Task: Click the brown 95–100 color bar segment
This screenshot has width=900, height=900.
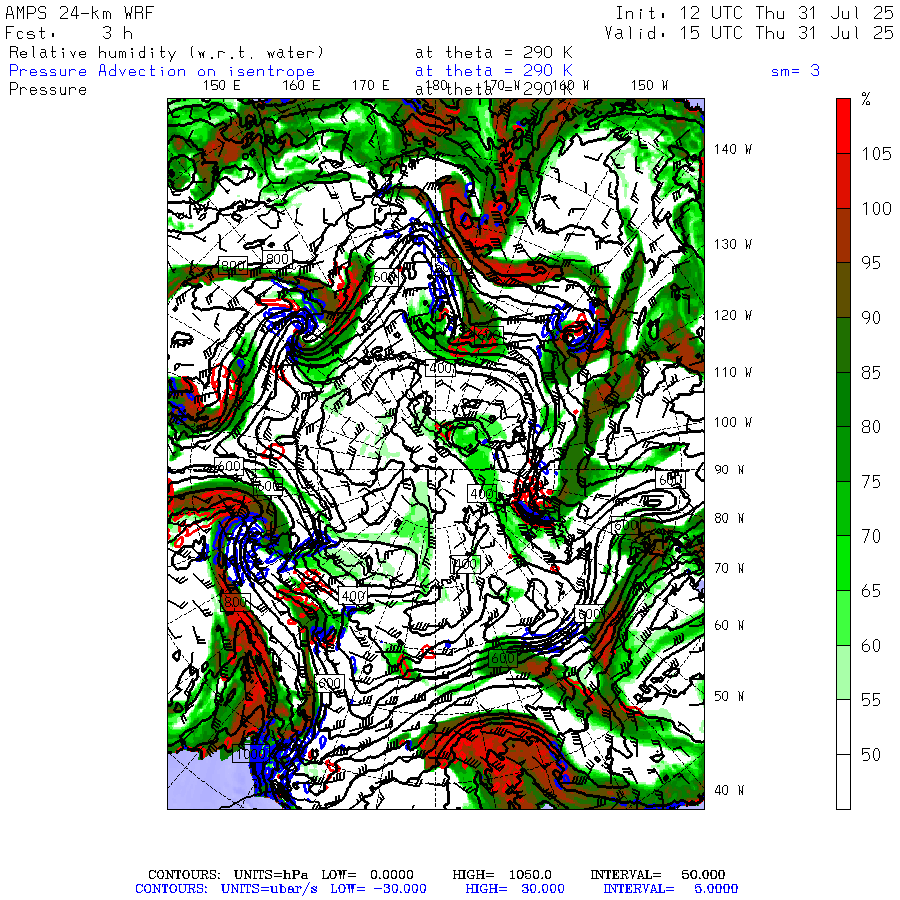Action: click(x=843, y=235)
